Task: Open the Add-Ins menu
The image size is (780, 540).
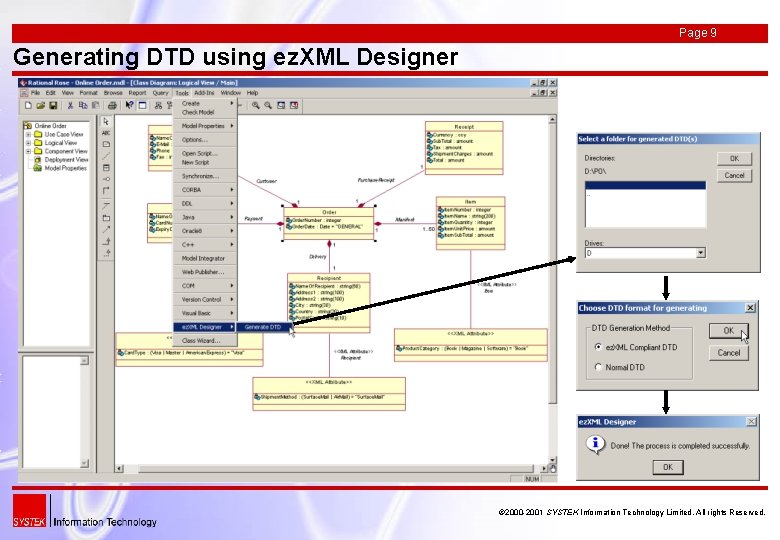Action: (x=204, y=93)
